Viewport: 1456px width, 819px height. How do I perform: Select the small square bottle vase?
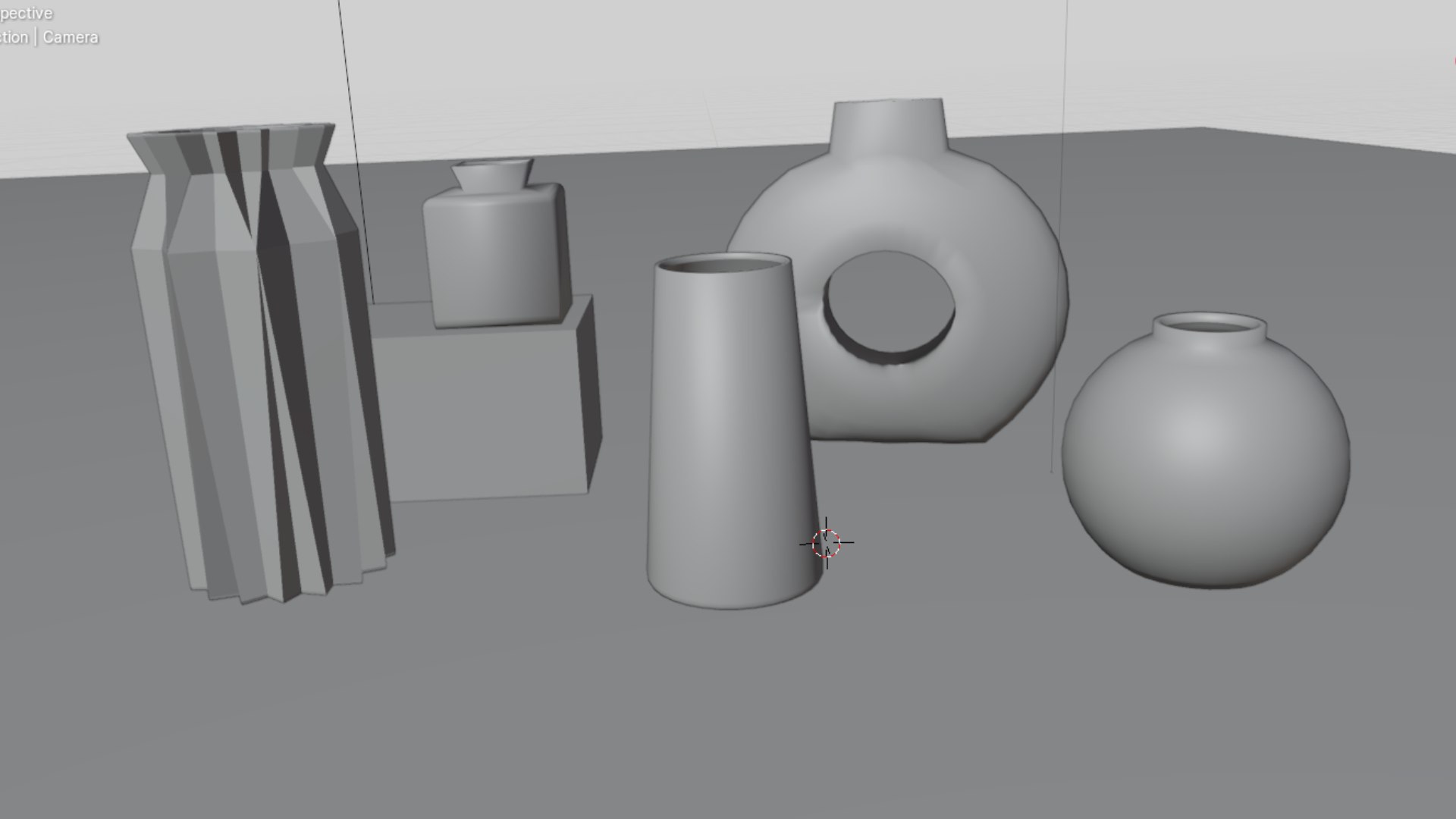click(497, 243)
